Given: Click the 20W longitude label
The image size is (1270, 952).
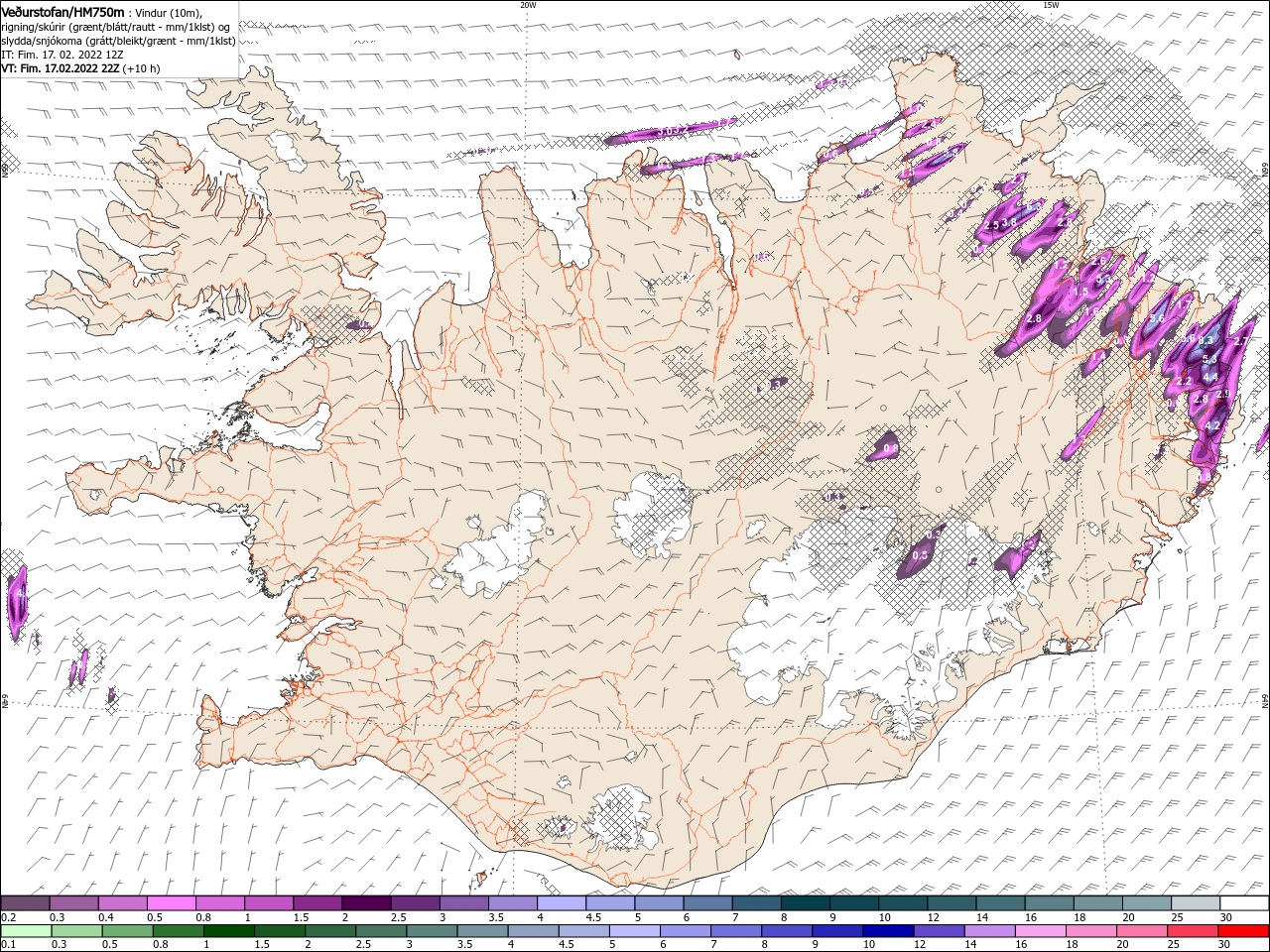Looking at the screenshot, I should [x=528, y=5].
